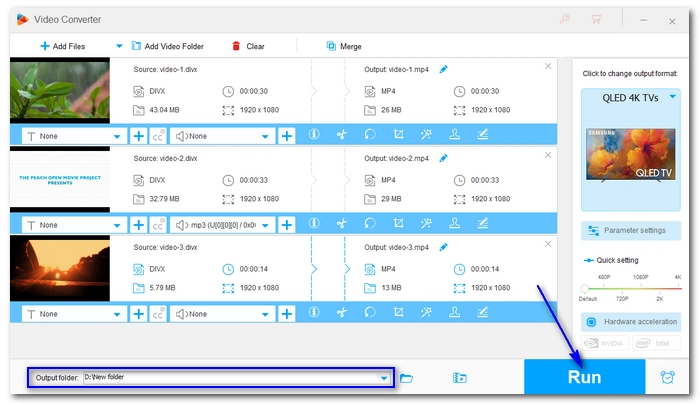Adjust the Quick setting resolution slider
This screenshot has height=405, width=700.
[585, 288]
